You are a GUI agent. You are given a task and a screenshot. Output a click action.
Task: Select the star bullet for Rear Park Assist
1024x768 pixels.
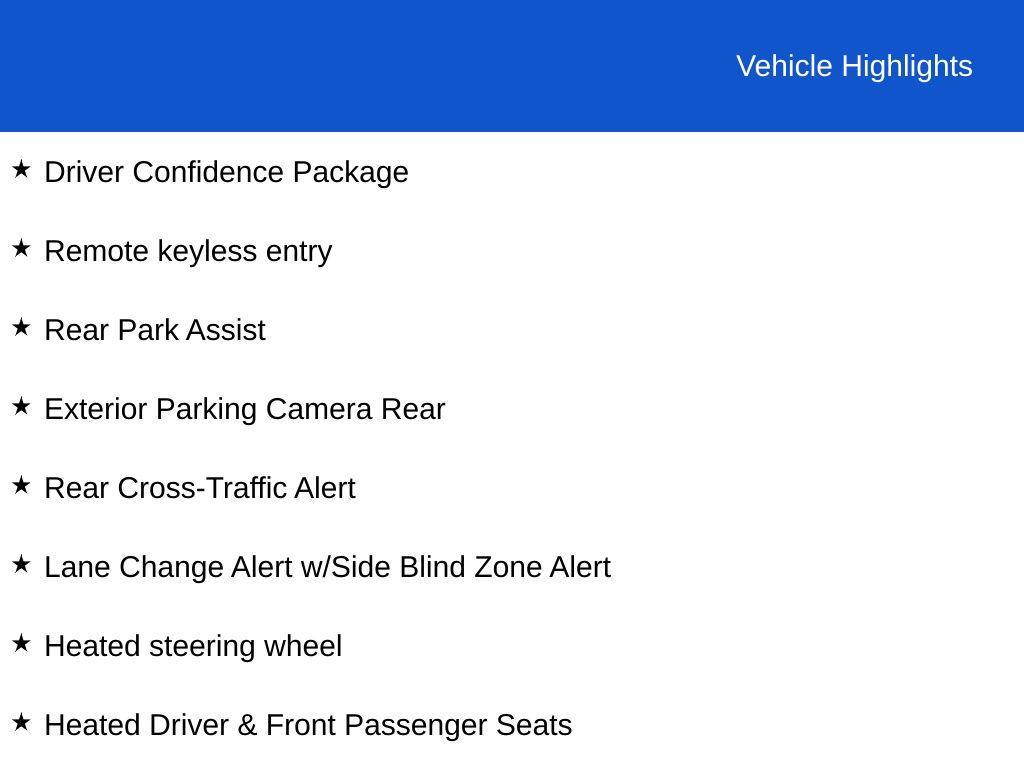point(21,328)
